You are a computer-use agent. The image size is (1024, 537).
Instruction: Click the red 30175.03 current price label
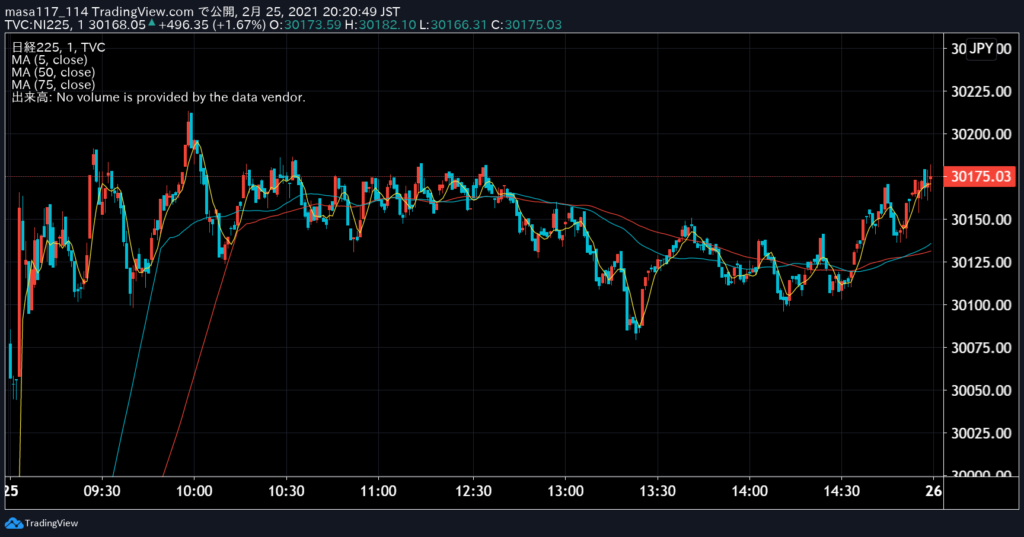980,176
